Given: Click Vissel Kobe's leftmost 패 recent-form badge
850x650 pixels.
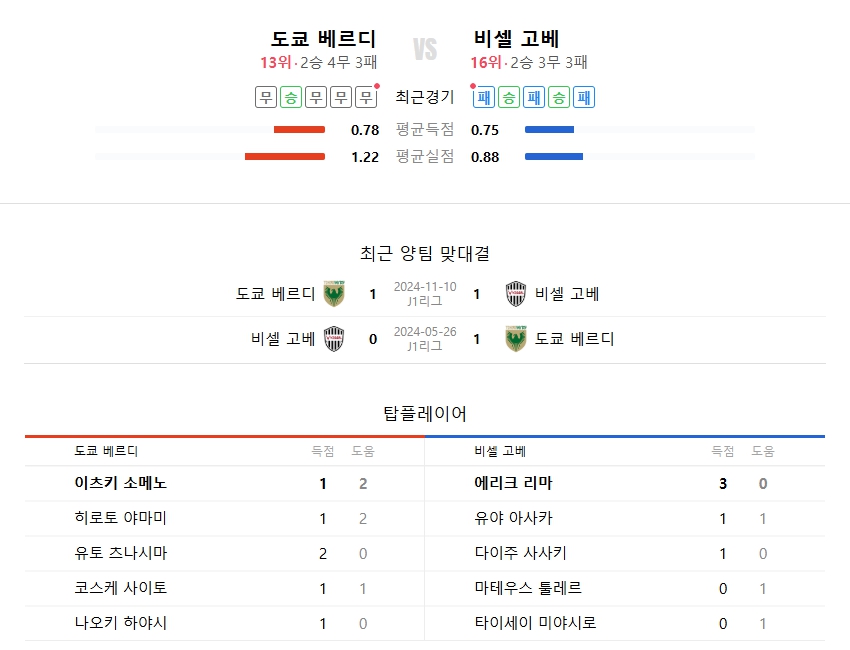Looking at the screenshot, I should (x=485, y=97).
